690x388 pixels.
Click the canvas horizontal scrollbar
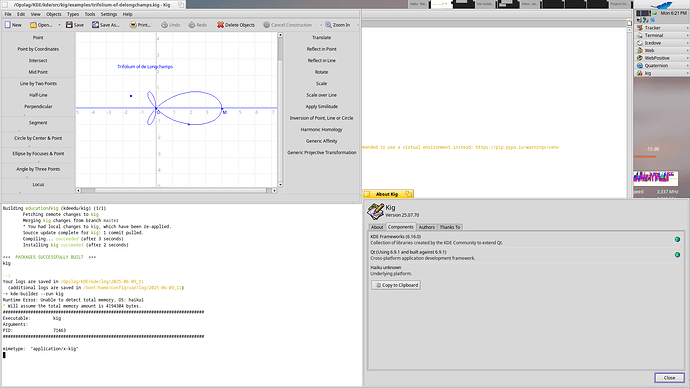(x=176, y=190)
